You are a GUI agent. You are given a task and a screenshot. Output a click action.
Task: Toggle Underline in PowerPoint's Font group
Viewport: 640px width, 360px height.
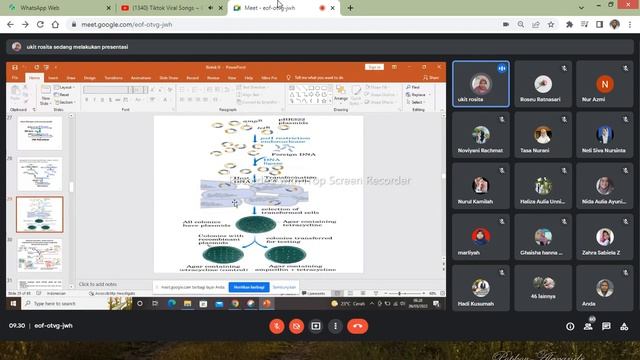[x=102, y=100]
